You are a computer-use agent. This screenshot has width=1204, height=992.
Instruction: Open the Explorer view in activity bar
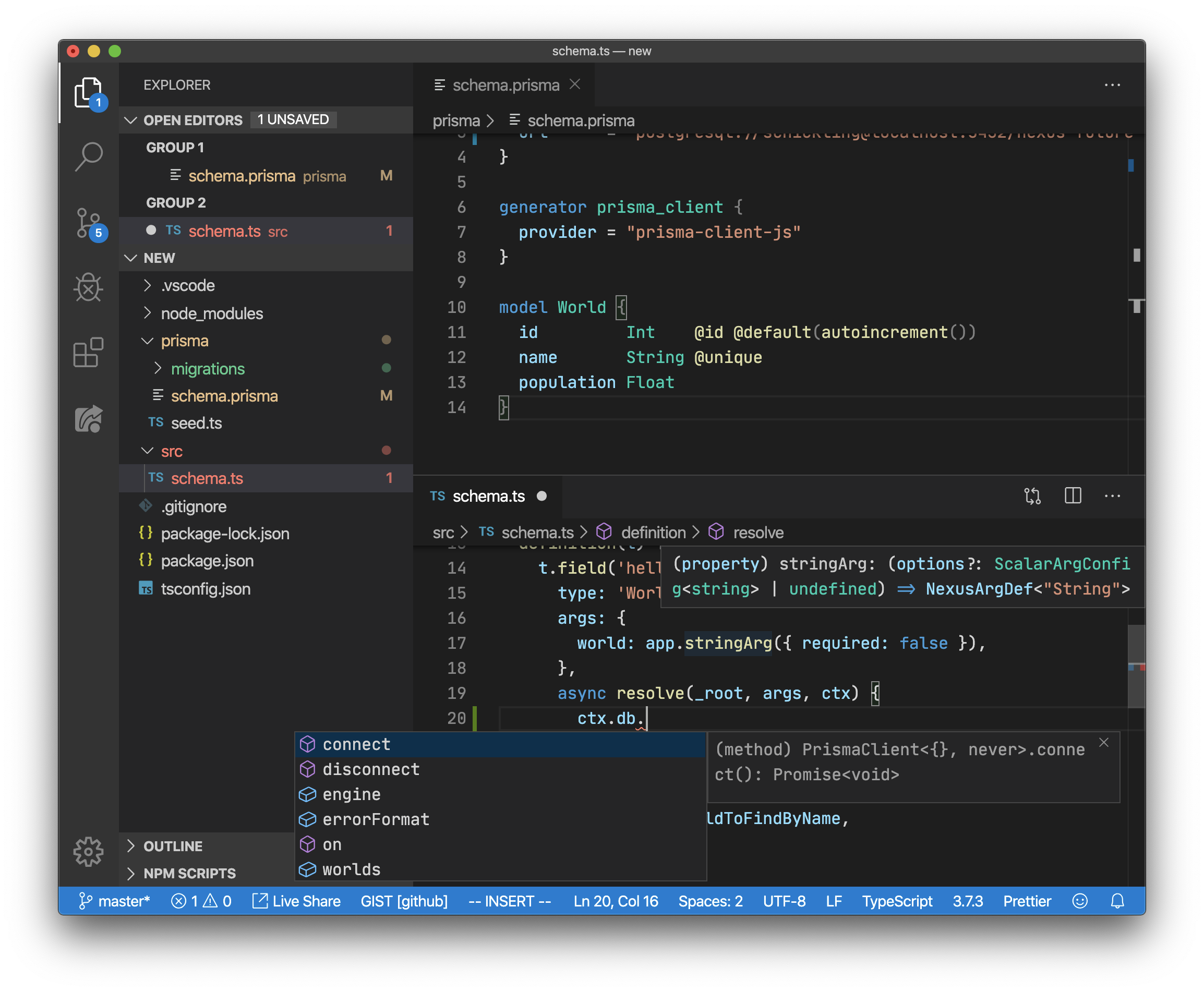coord(89,93)
